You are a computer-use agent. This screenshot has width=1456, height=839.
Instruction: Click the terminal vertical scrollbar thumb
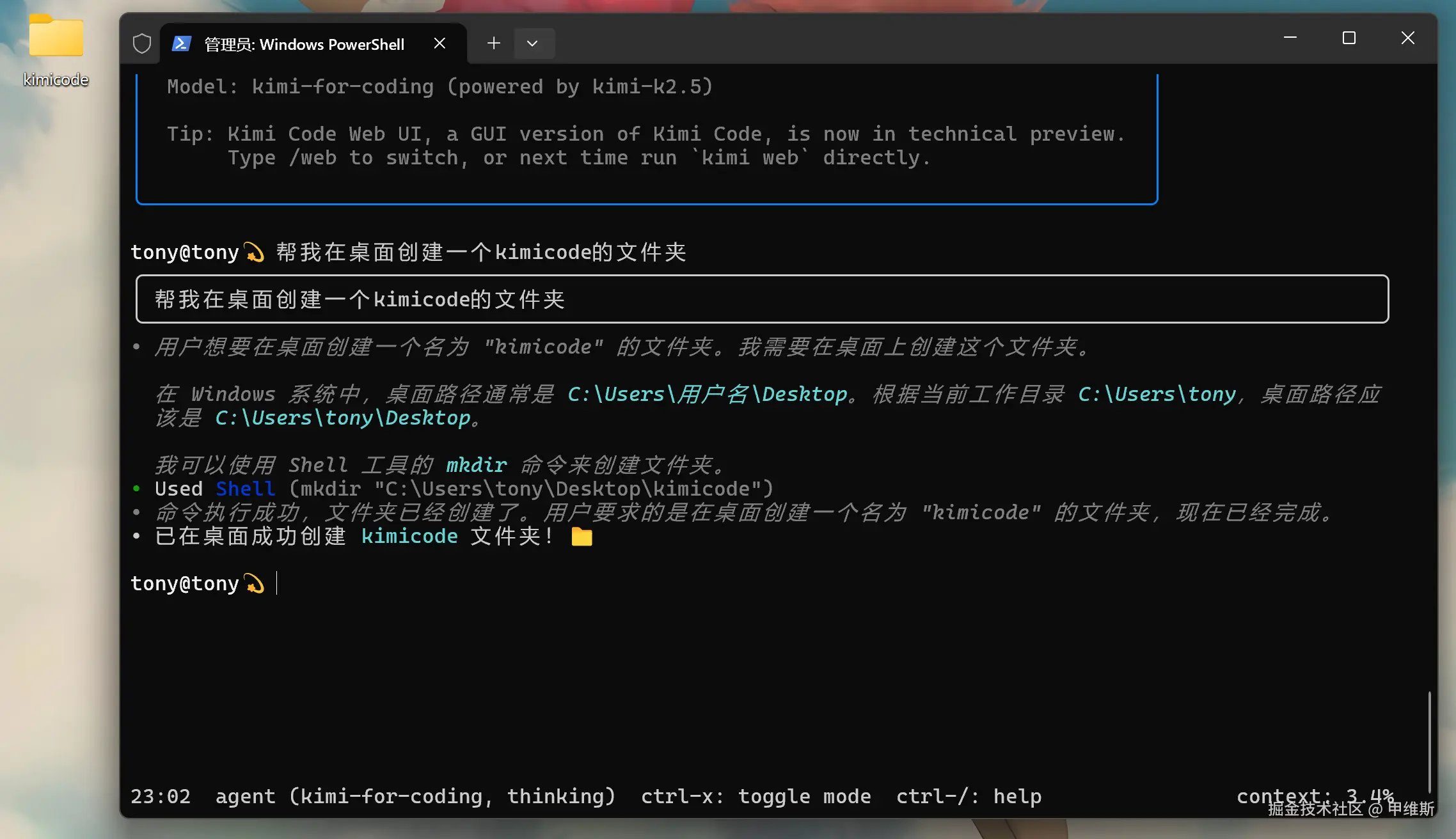point(1429,742)
